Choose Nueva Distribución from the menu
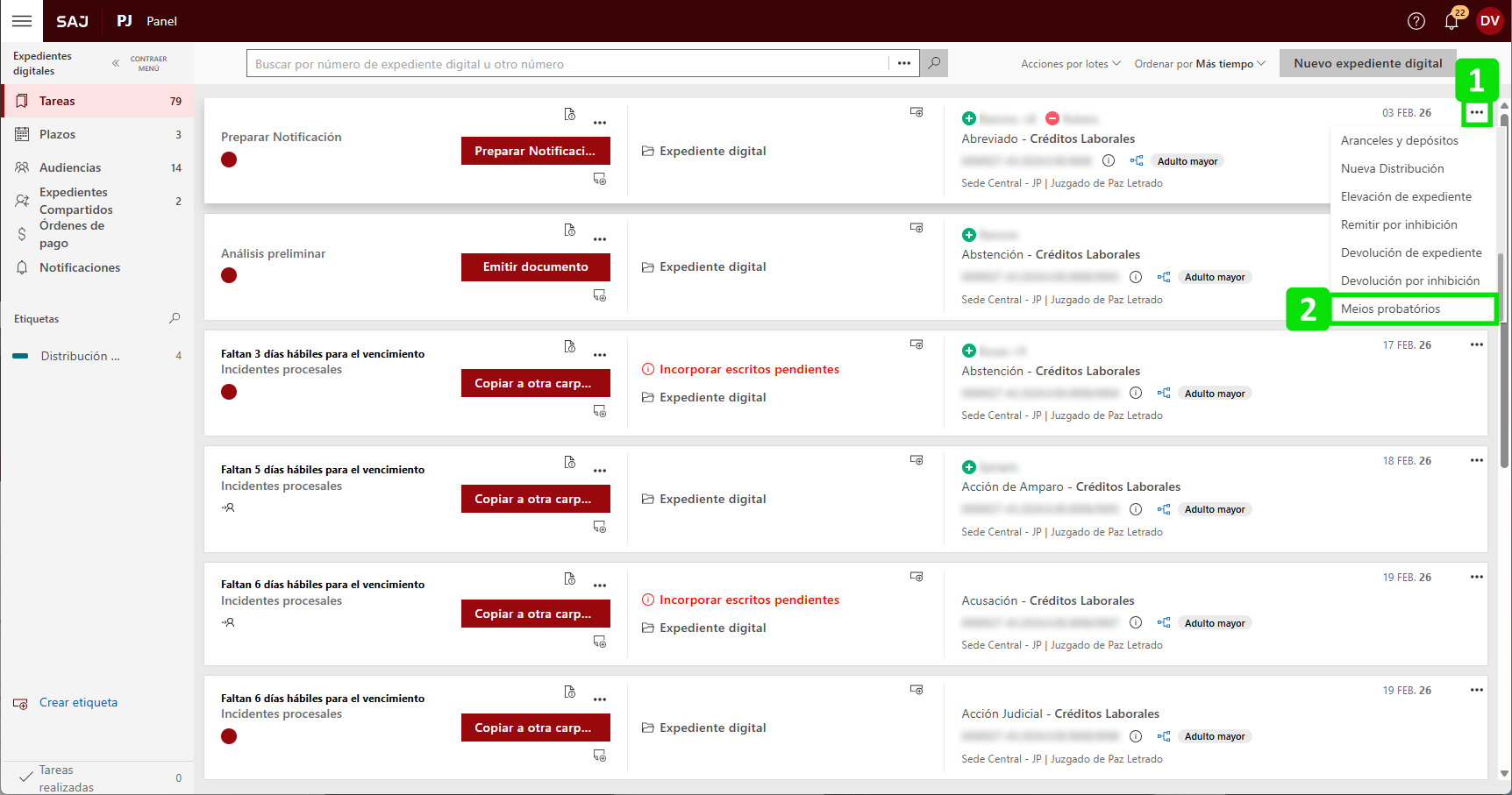Viewport: 1512px width, 795px height. (x=1392, y=168)
